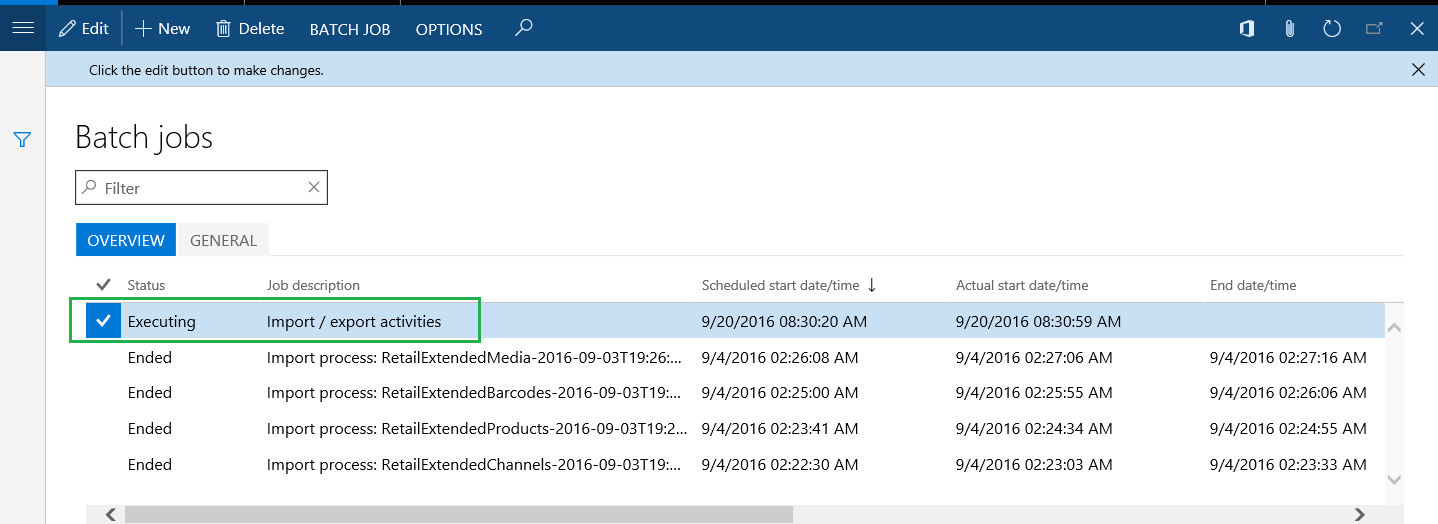Click horizontal scrollbar right arrow
Viewport: 1438px width, 524px height.
[1359, 514]
